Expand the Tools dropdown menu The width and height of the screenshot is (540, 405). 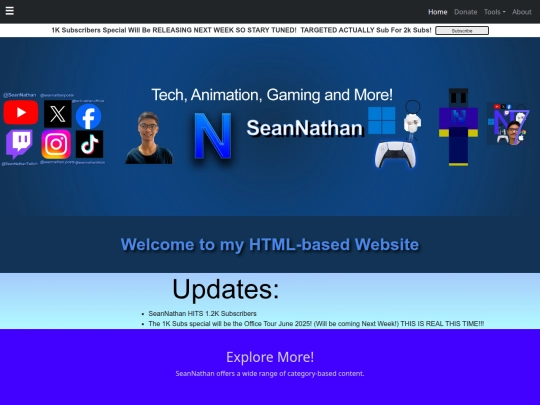click(x=495, y=12)
